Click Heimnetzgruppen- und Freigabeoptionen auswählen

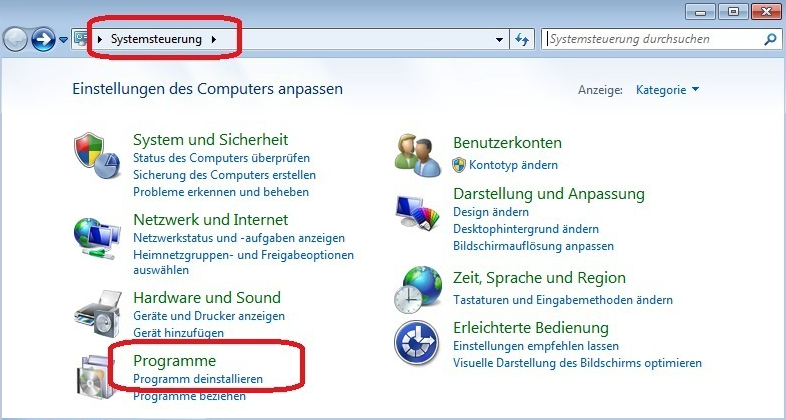point(244,263)
